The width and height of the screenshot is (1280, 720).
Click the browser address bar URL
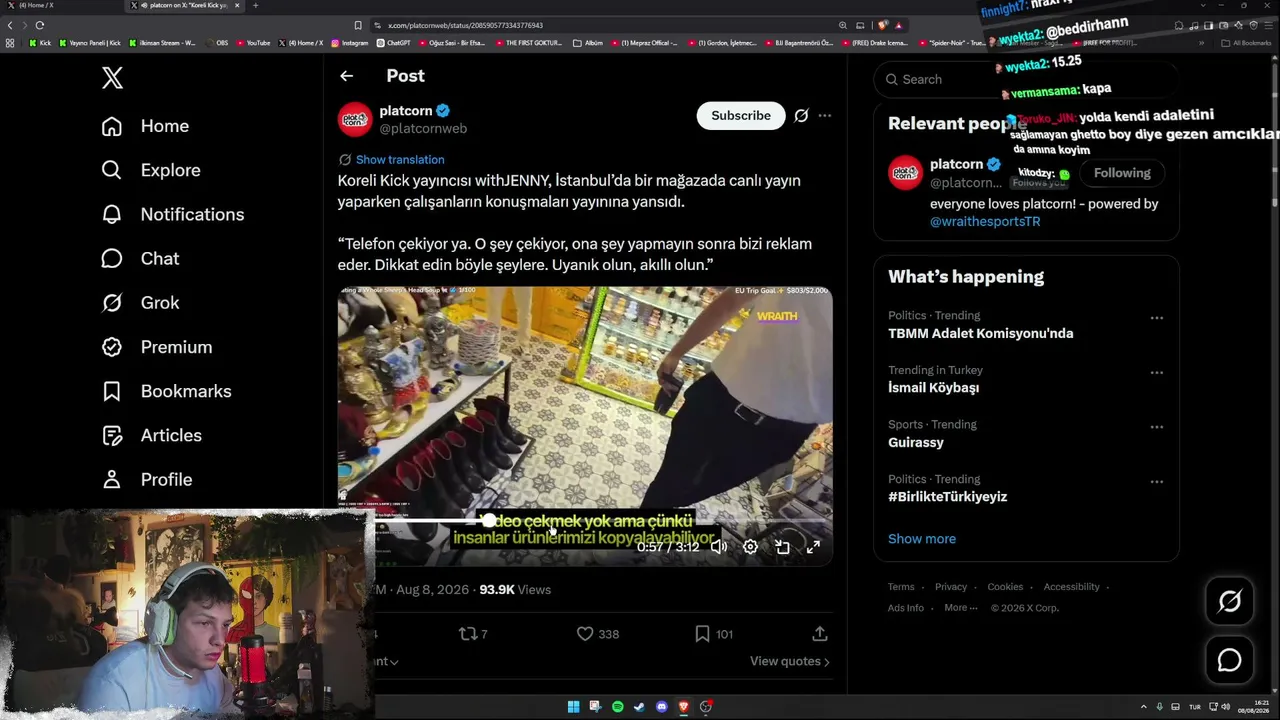pos(466,25)
